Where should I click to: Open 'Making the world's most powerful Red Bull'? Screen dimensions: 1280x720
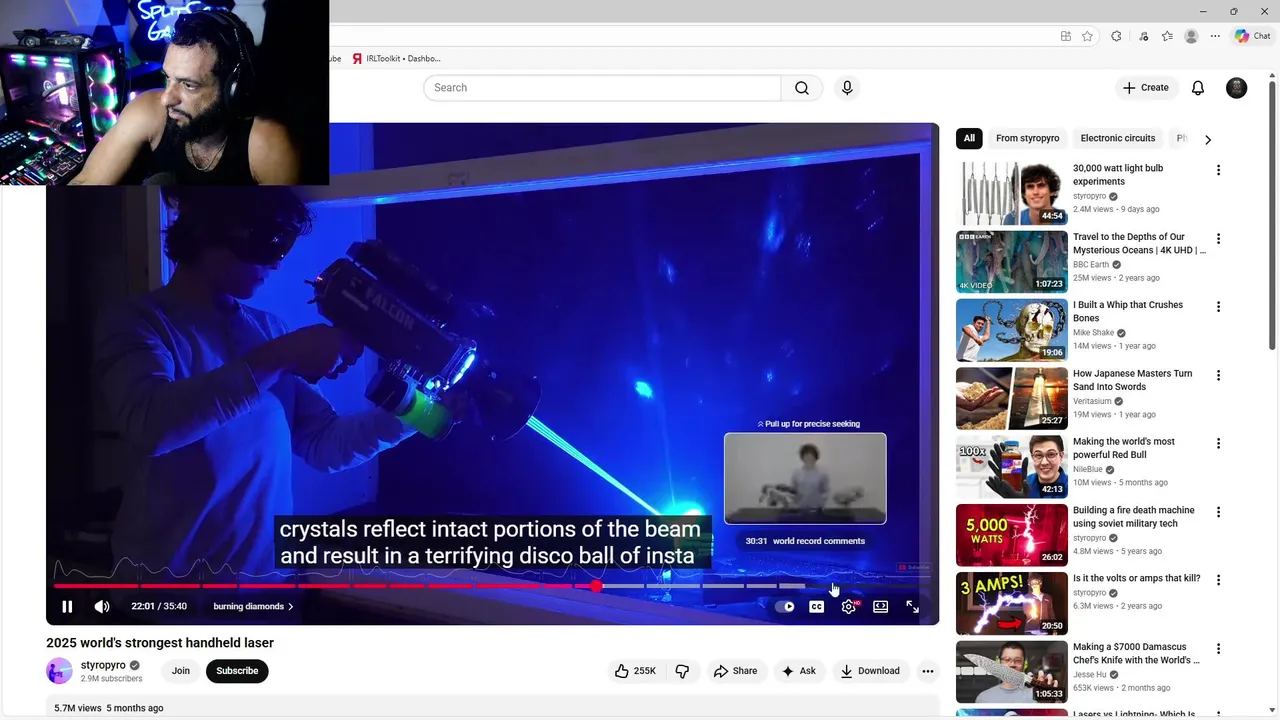[1124, 448]
